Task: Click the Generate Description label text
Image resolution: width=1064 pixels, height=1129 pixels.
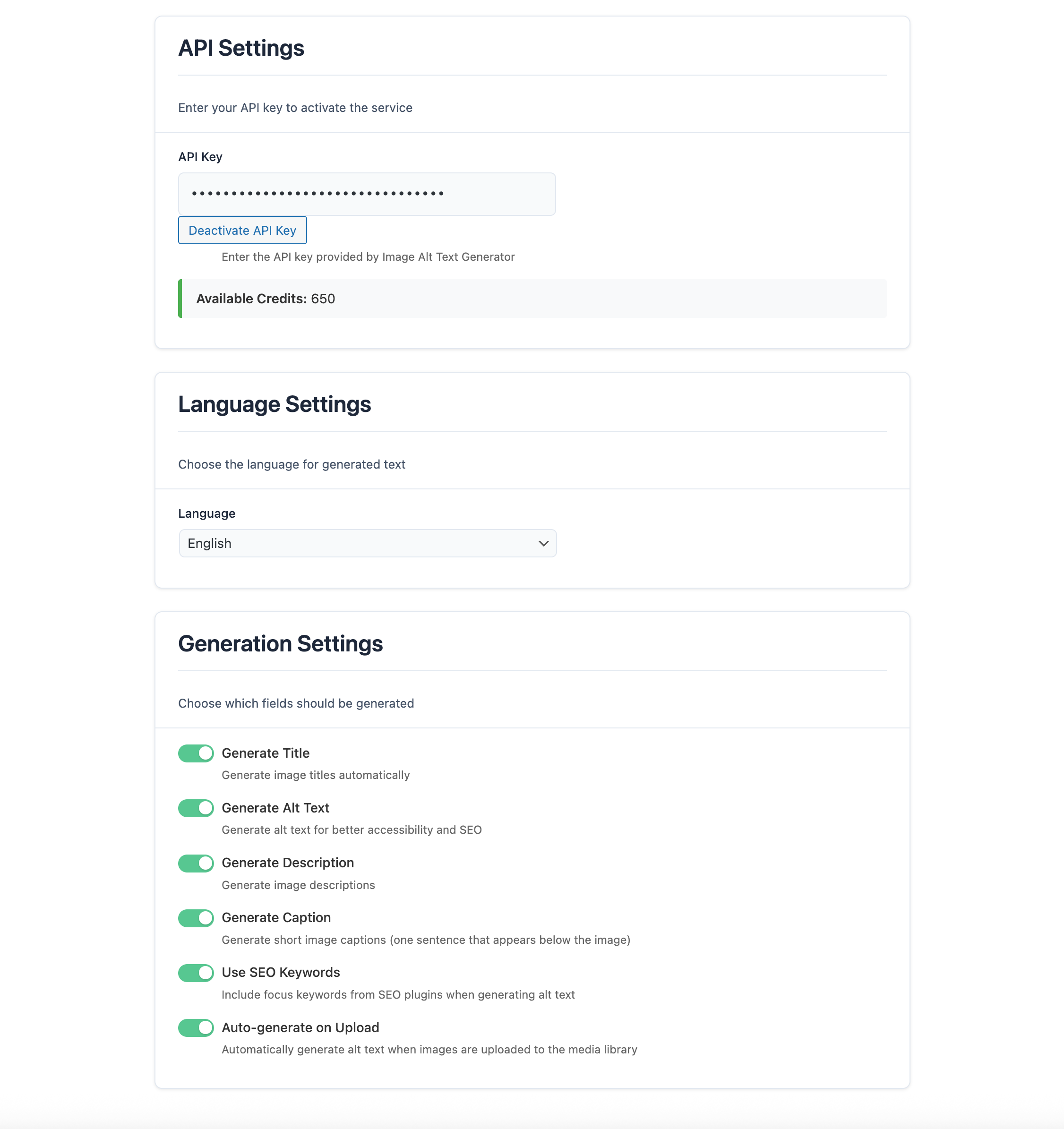Action: (x=287, y=863)
